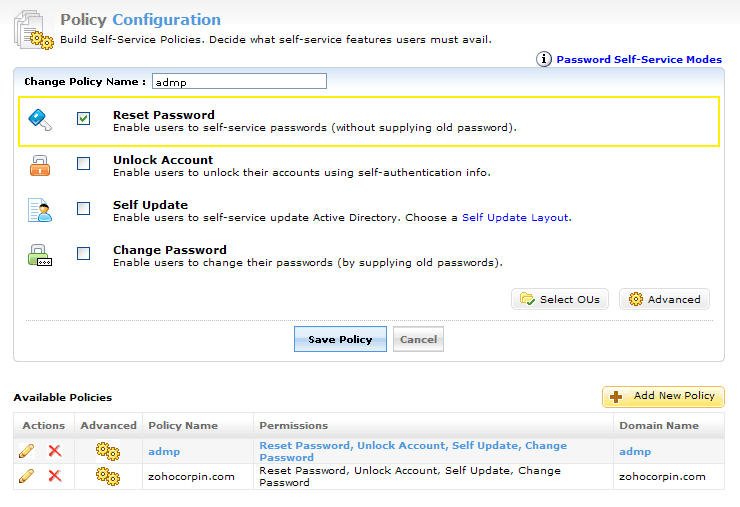Viewport: 740px width, 507px height.
Task: Click the Policy Configuration header icon
Action: click(x=34, y=28)
